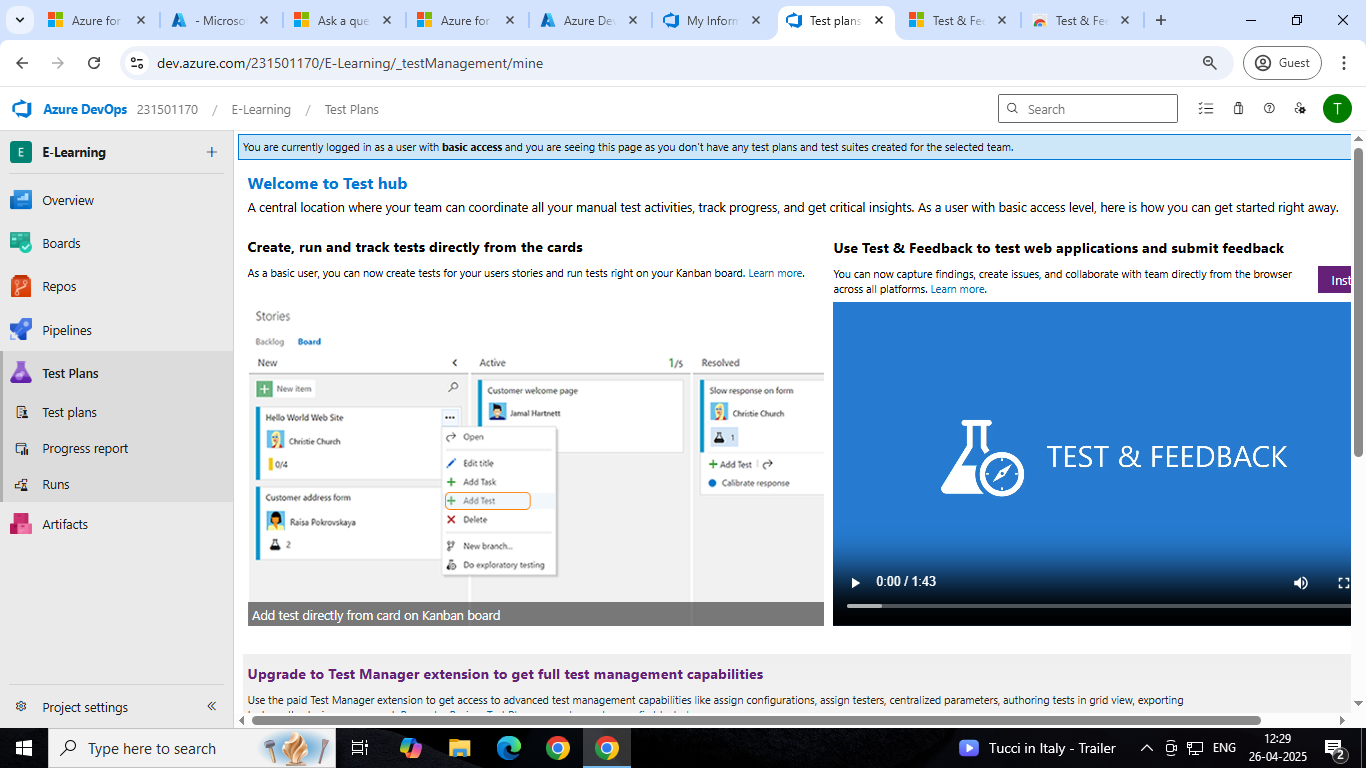Click the address bar URL
The image size is (1366, 768).
click(x=350, y=63)
